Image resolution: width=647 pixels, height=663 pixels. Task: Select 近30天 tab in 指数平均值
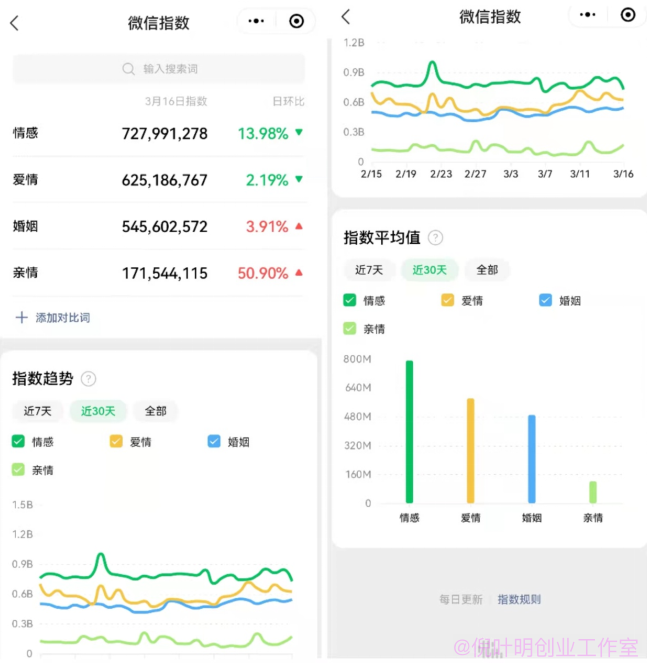[429, 270]
